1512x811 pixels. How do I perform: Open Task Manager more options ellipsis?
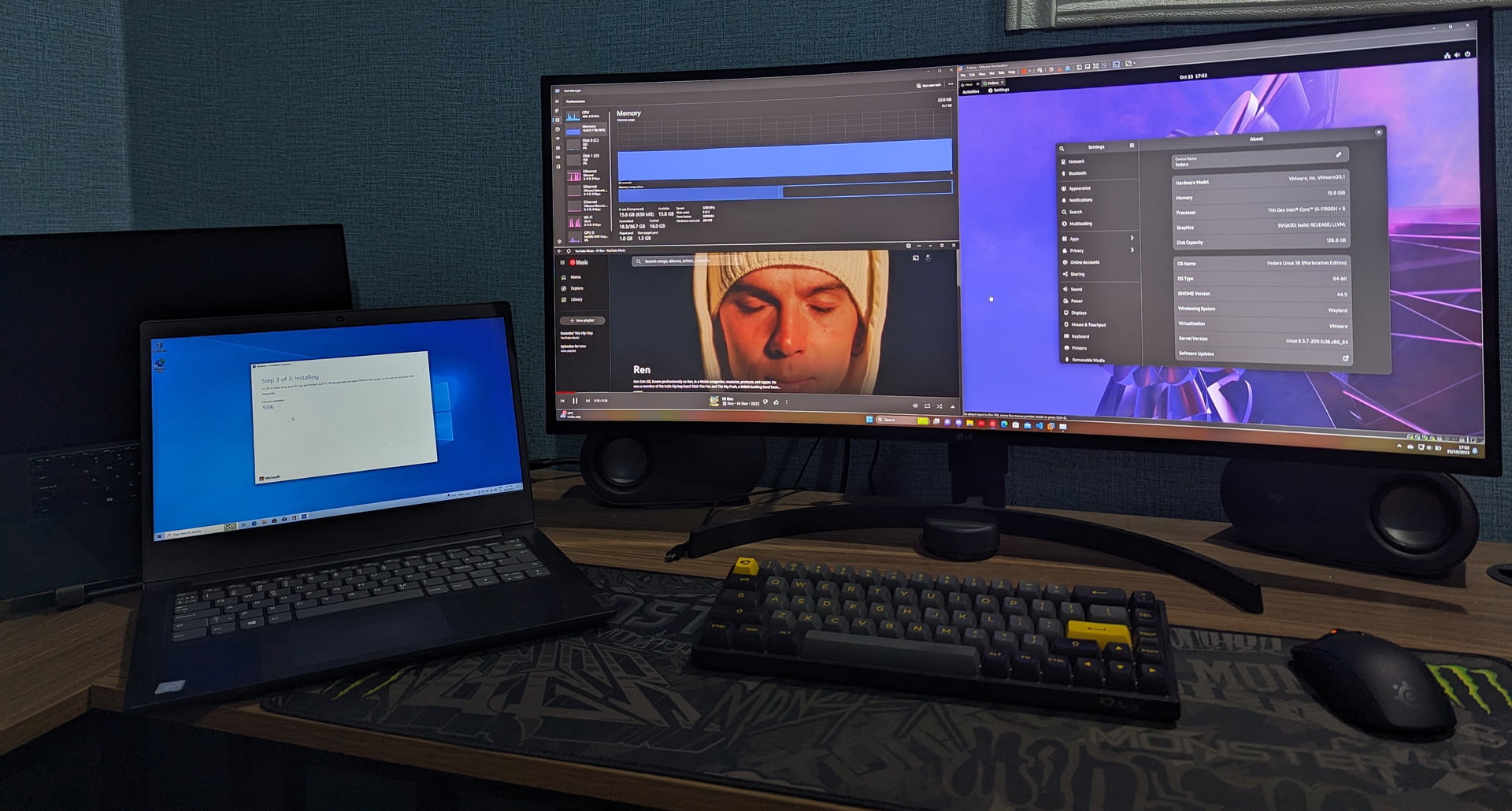click(951, 84)
